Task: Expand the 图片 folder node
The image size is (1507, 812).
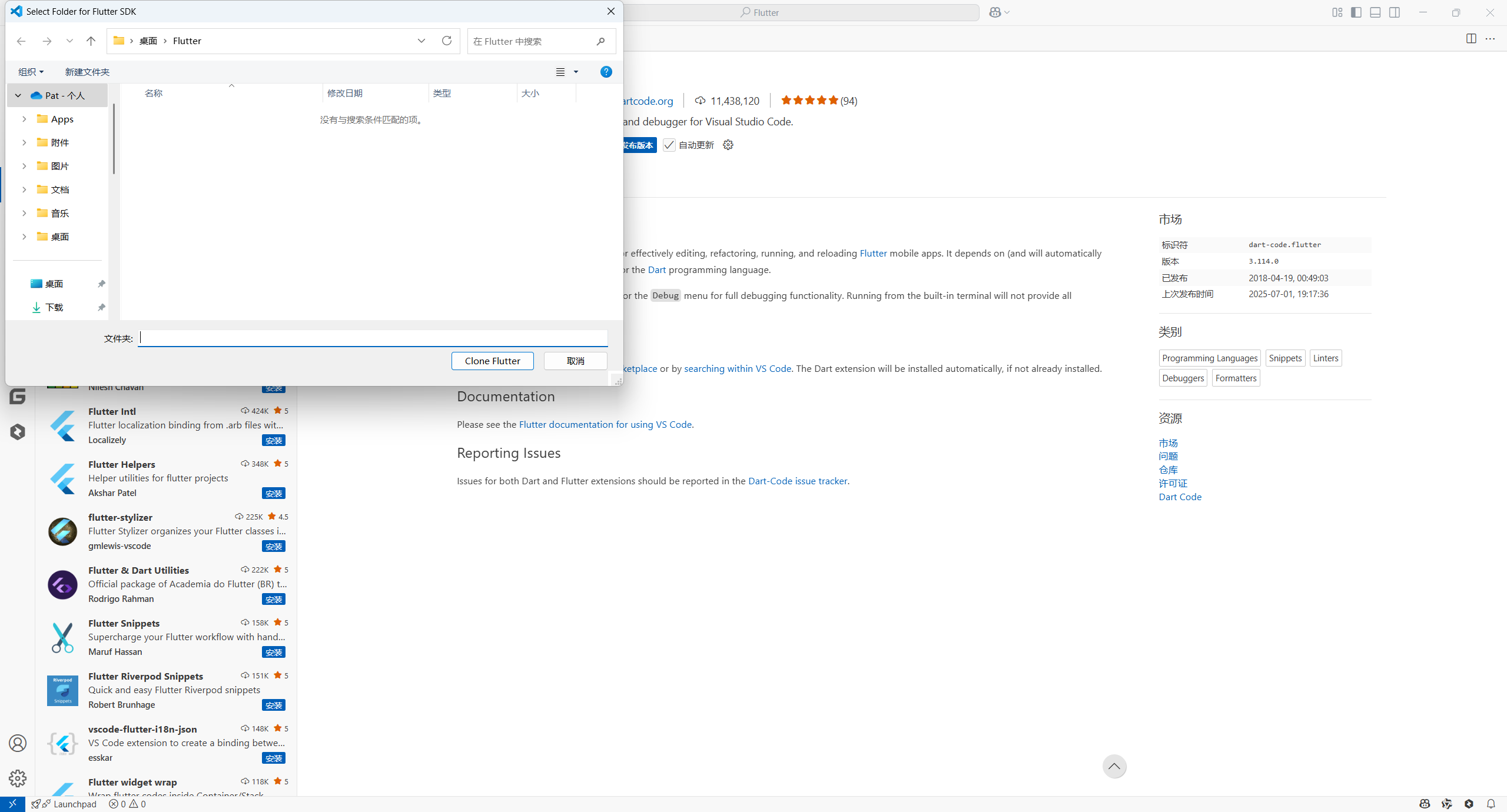Action: point(24,166)
